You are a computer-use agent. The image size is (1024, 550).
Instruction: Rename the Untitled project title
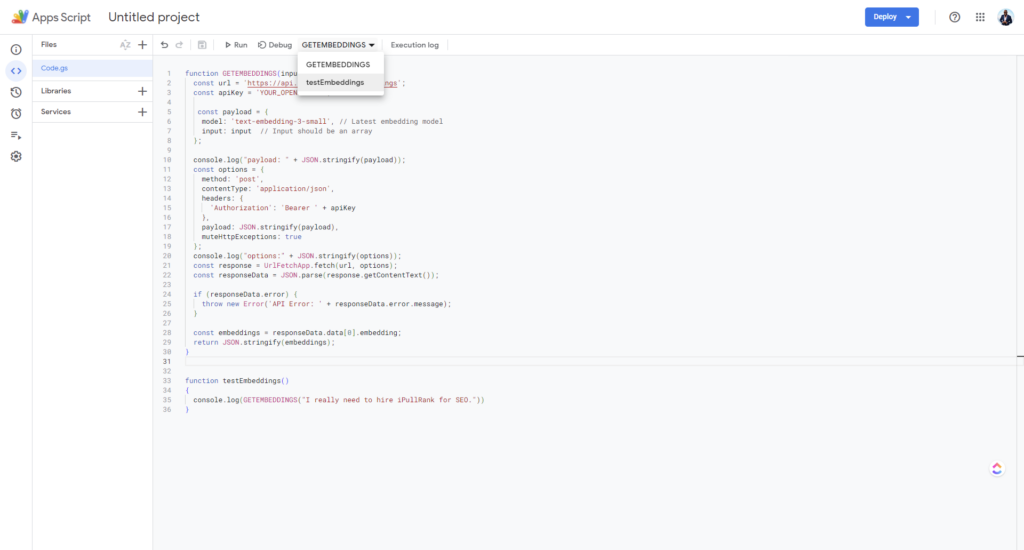(x=154, y=17)
